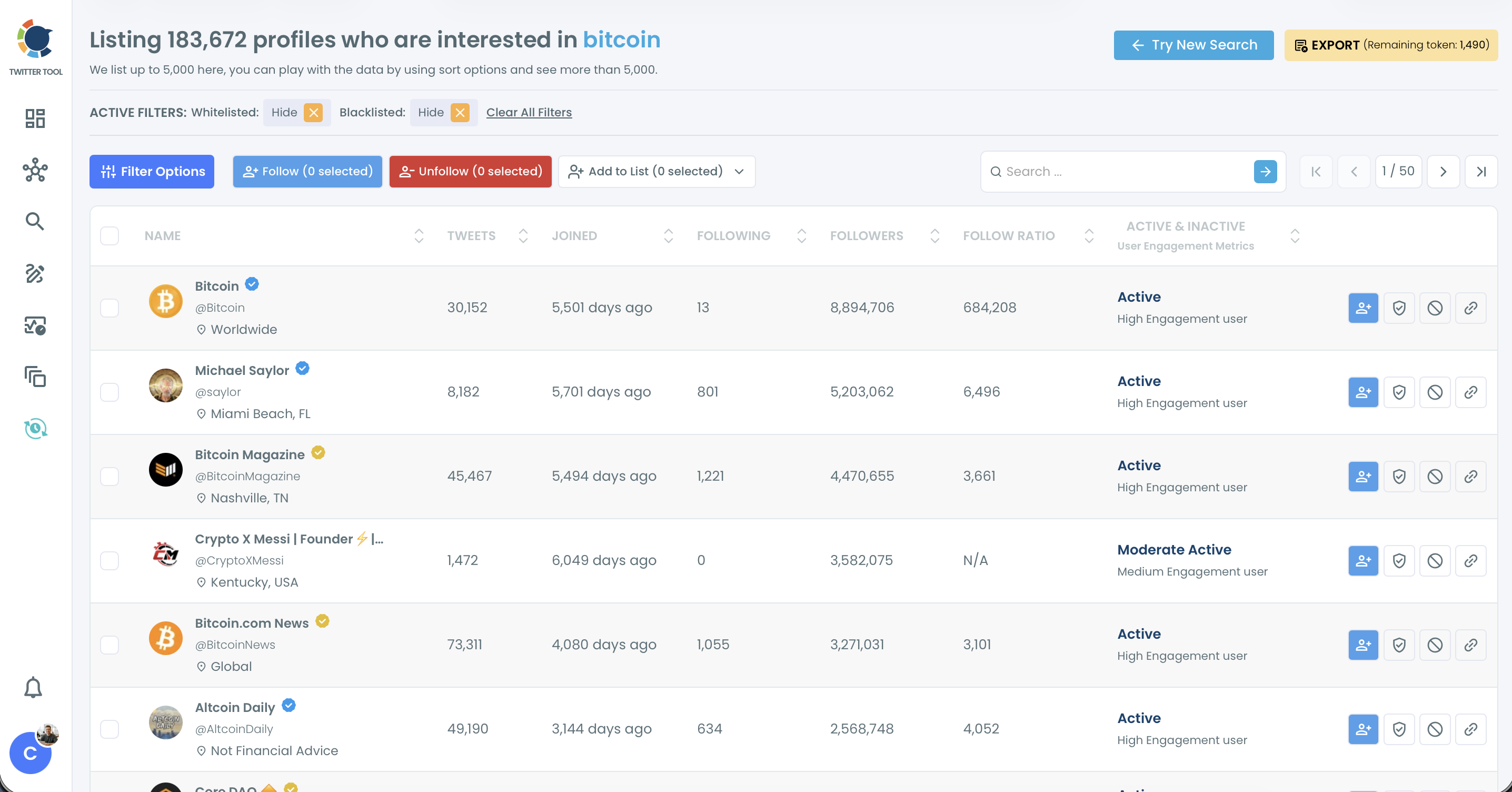Viewport: 1512px width, 792px height.
Task: Sort table by the JOINED column arrows
Action: pyautogui.click(x=668, y=236)
